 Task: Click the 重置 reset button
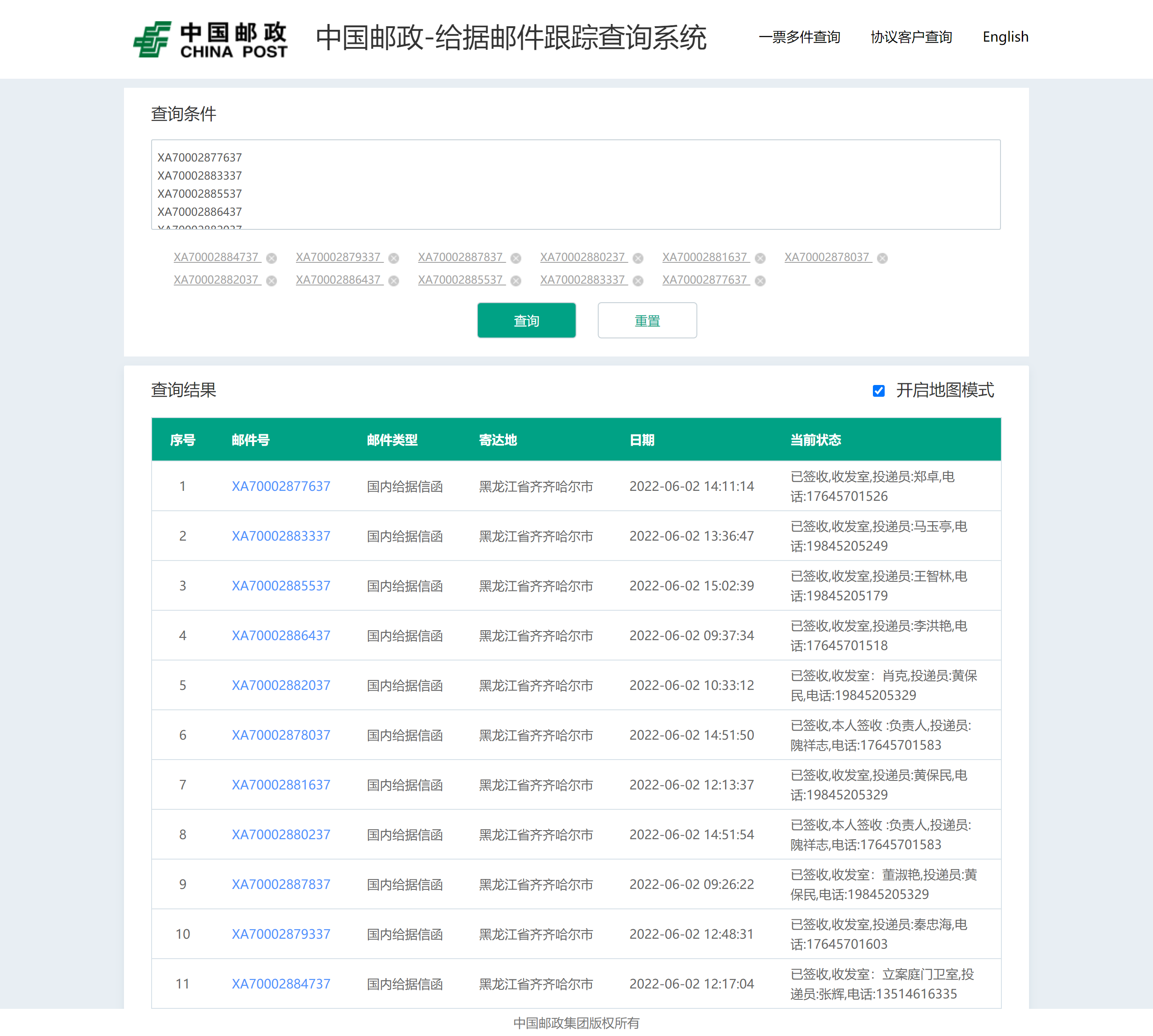pos(647,320)
